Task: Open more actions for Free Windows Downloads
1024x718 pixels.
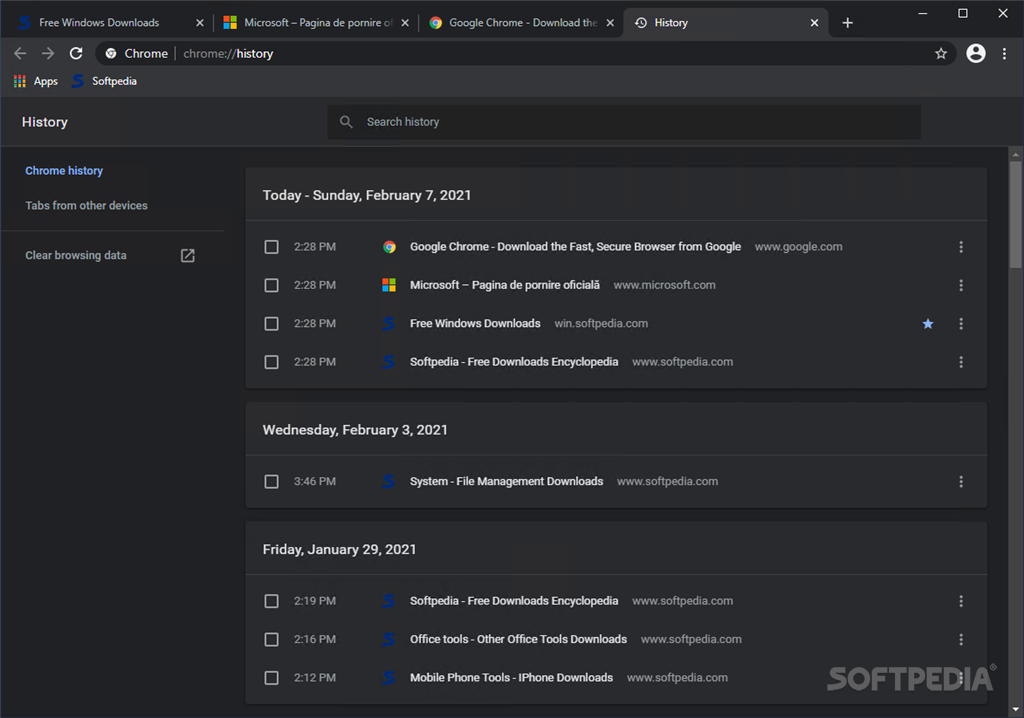Action: pyautogui.click(x=961, y=323)
